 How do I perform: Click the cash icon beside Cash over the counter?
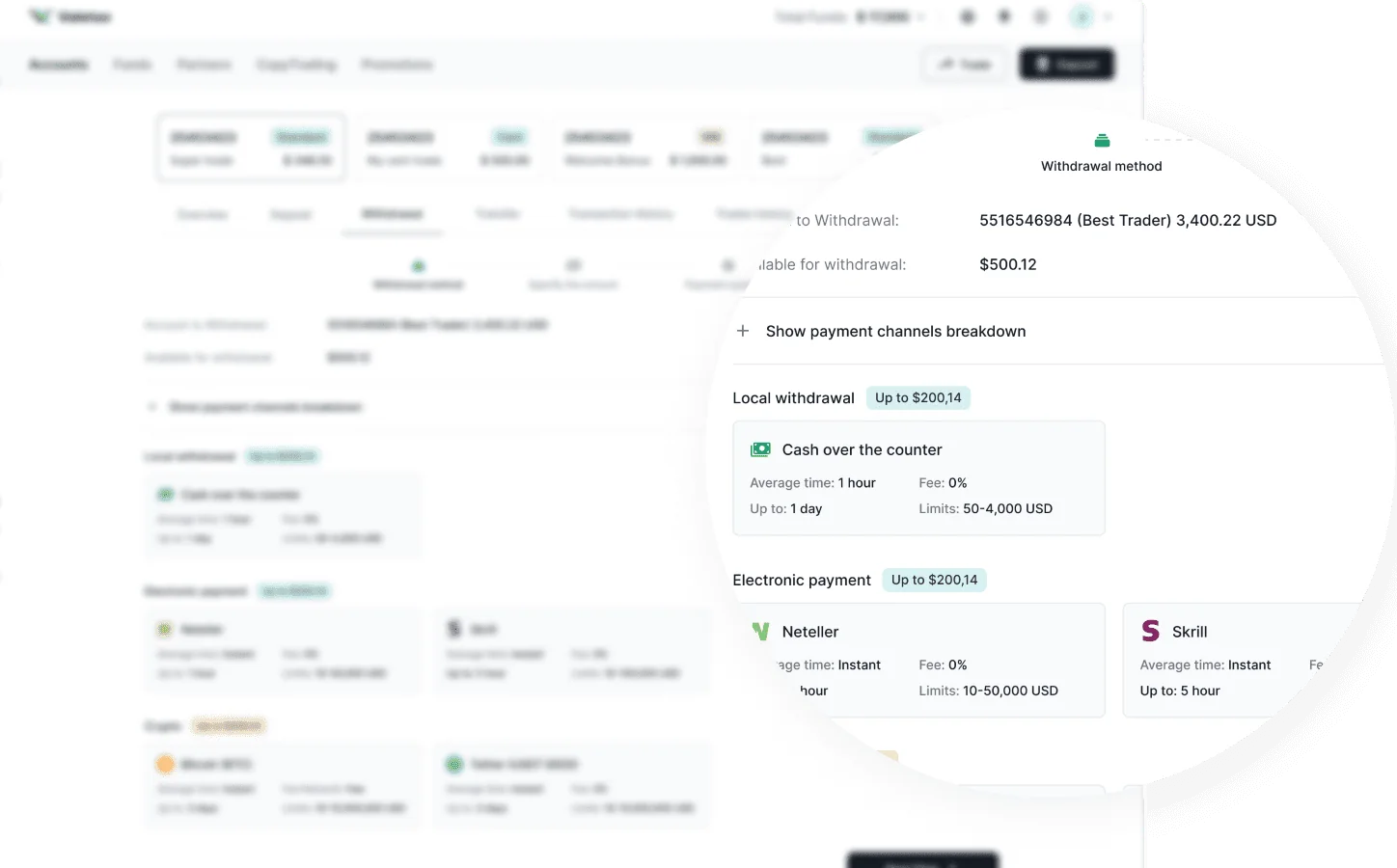click(x=760, y=449)
